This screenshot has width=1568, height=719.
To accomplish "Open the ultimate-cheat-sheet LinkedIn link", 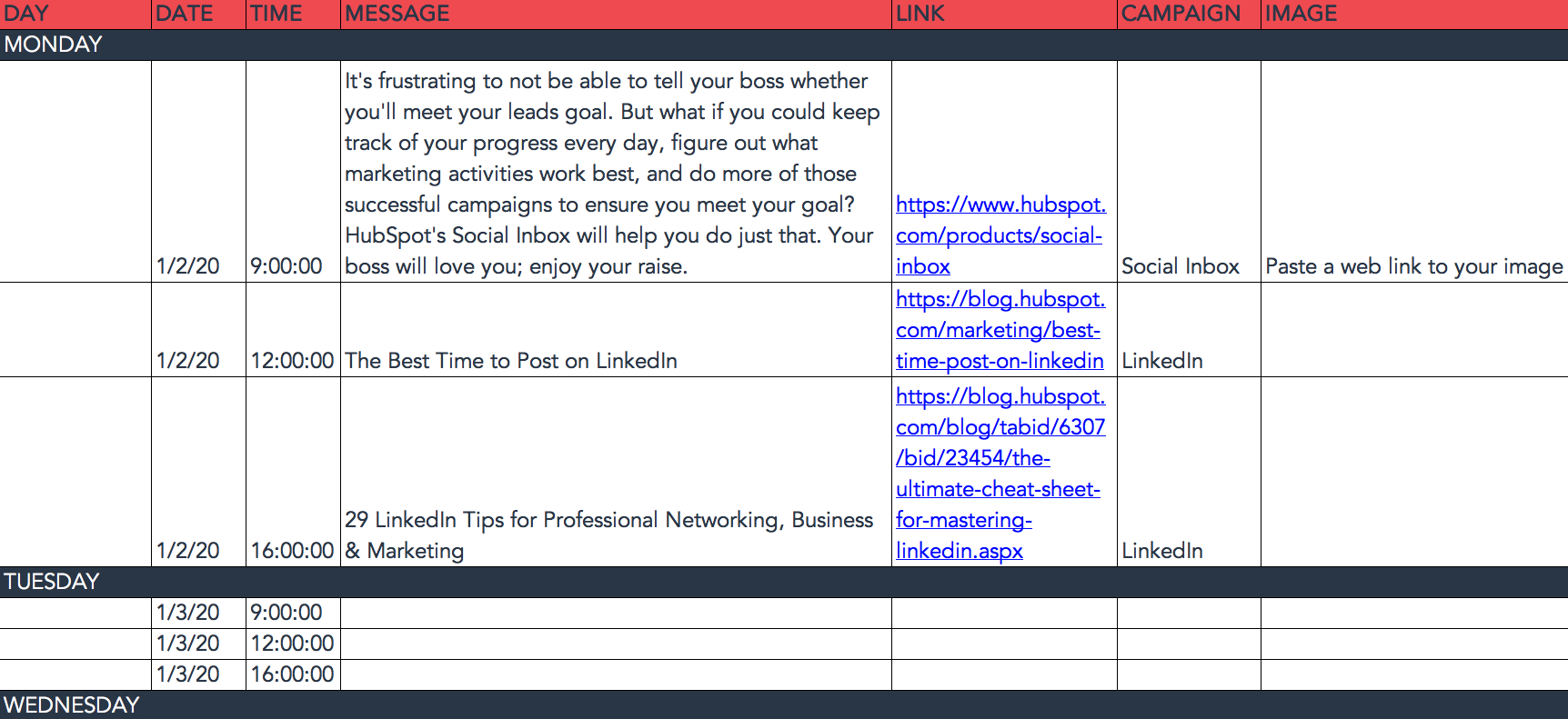I will (x=1000, y=474).
